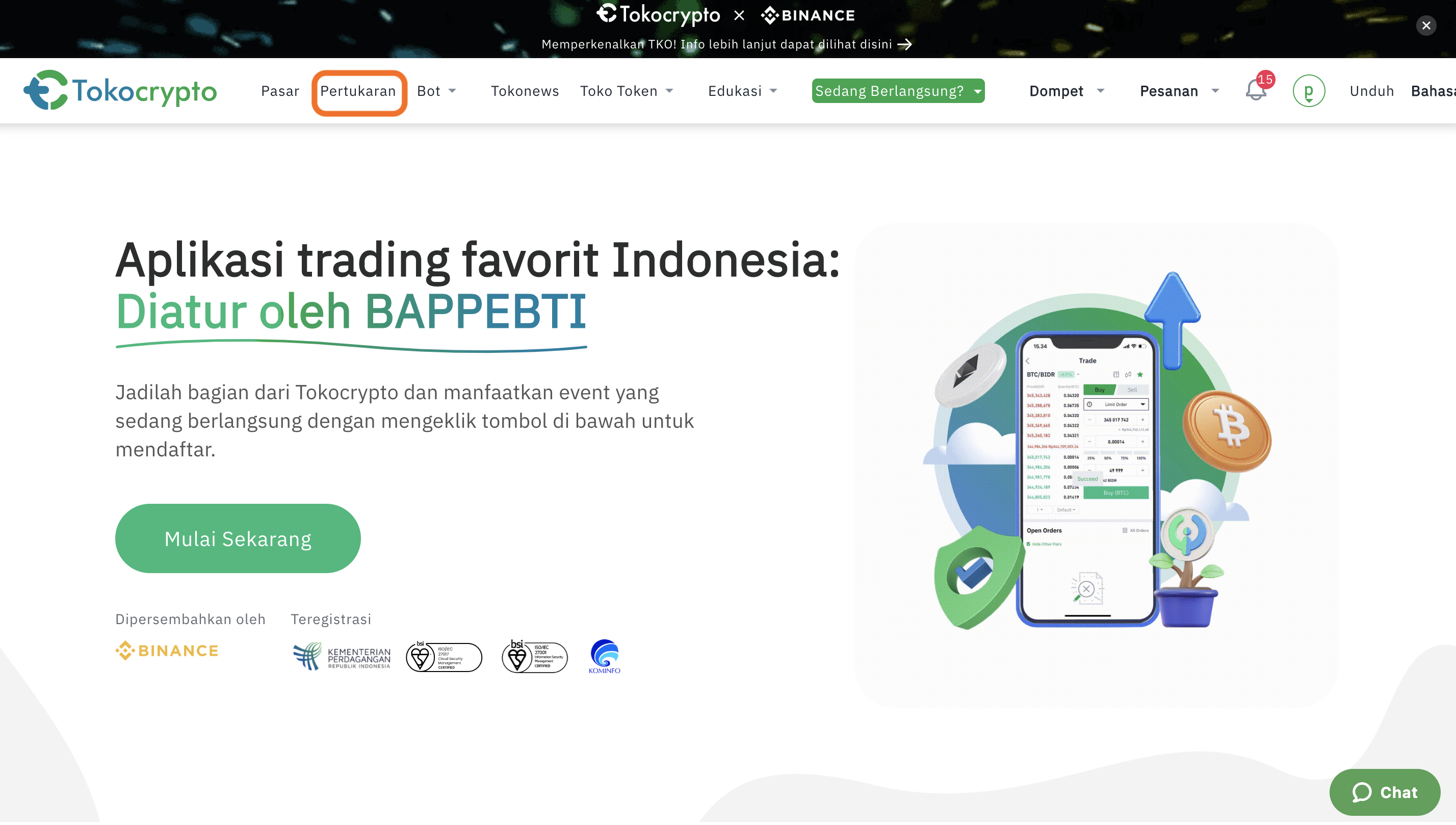
Task: Select the Pertukaran navigation tab
Action: point(359,91)
